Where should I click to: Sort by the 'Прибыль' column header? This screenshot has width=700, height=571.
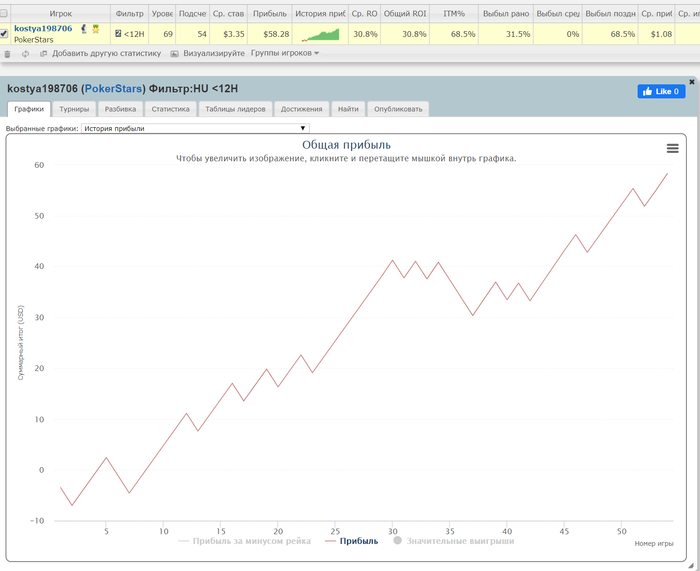point(270,14)
